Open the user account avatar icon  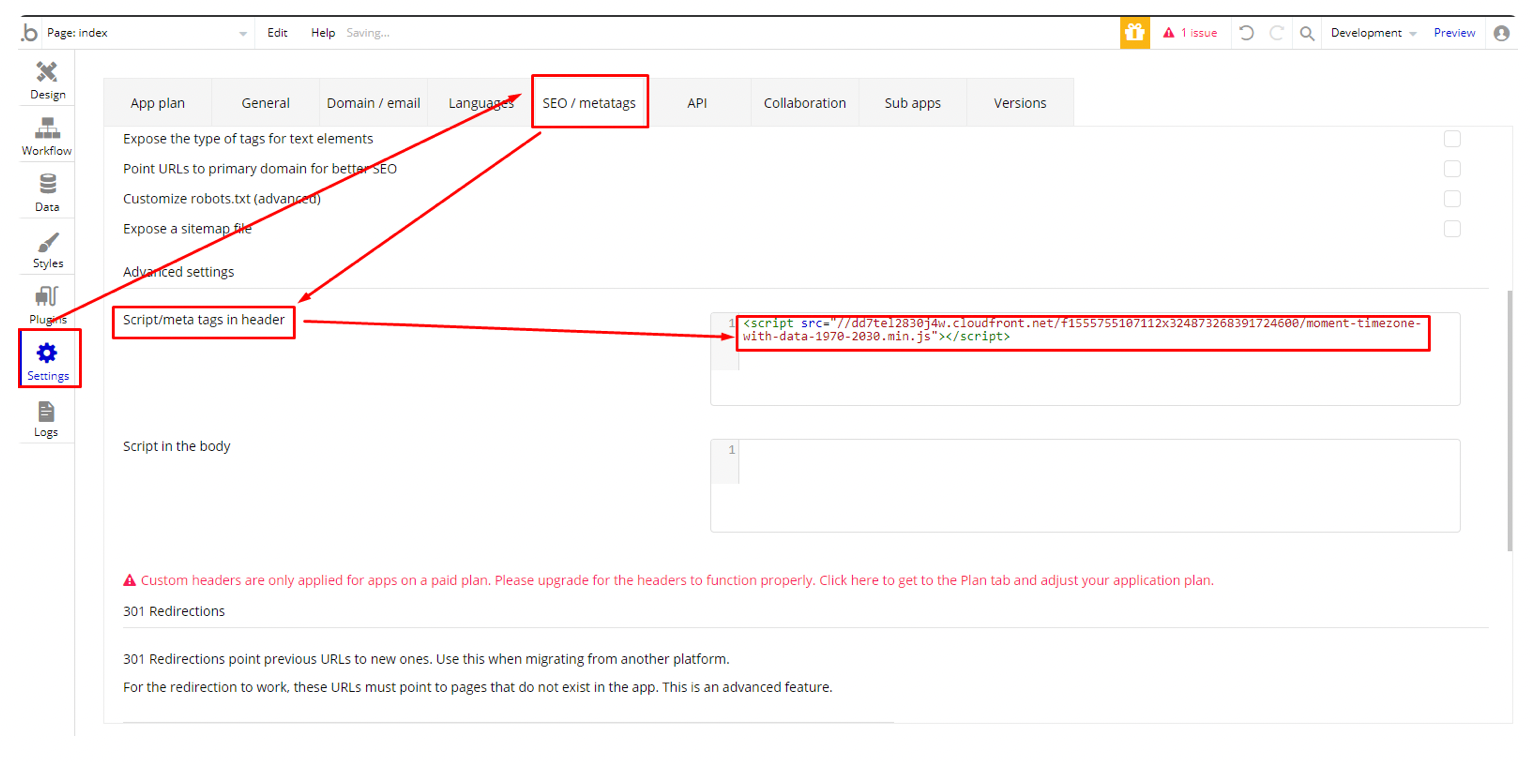click(x=1501, y=33)
